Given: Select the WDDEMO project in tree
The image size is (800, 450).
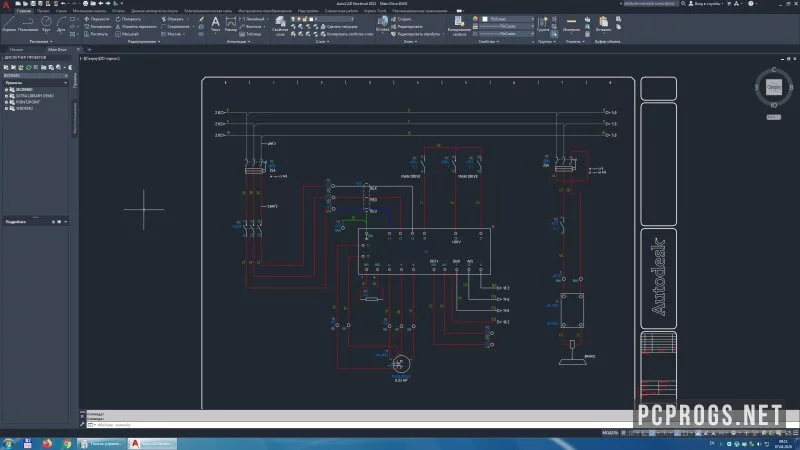Looking at the screenshot, I should pos(24,108).
